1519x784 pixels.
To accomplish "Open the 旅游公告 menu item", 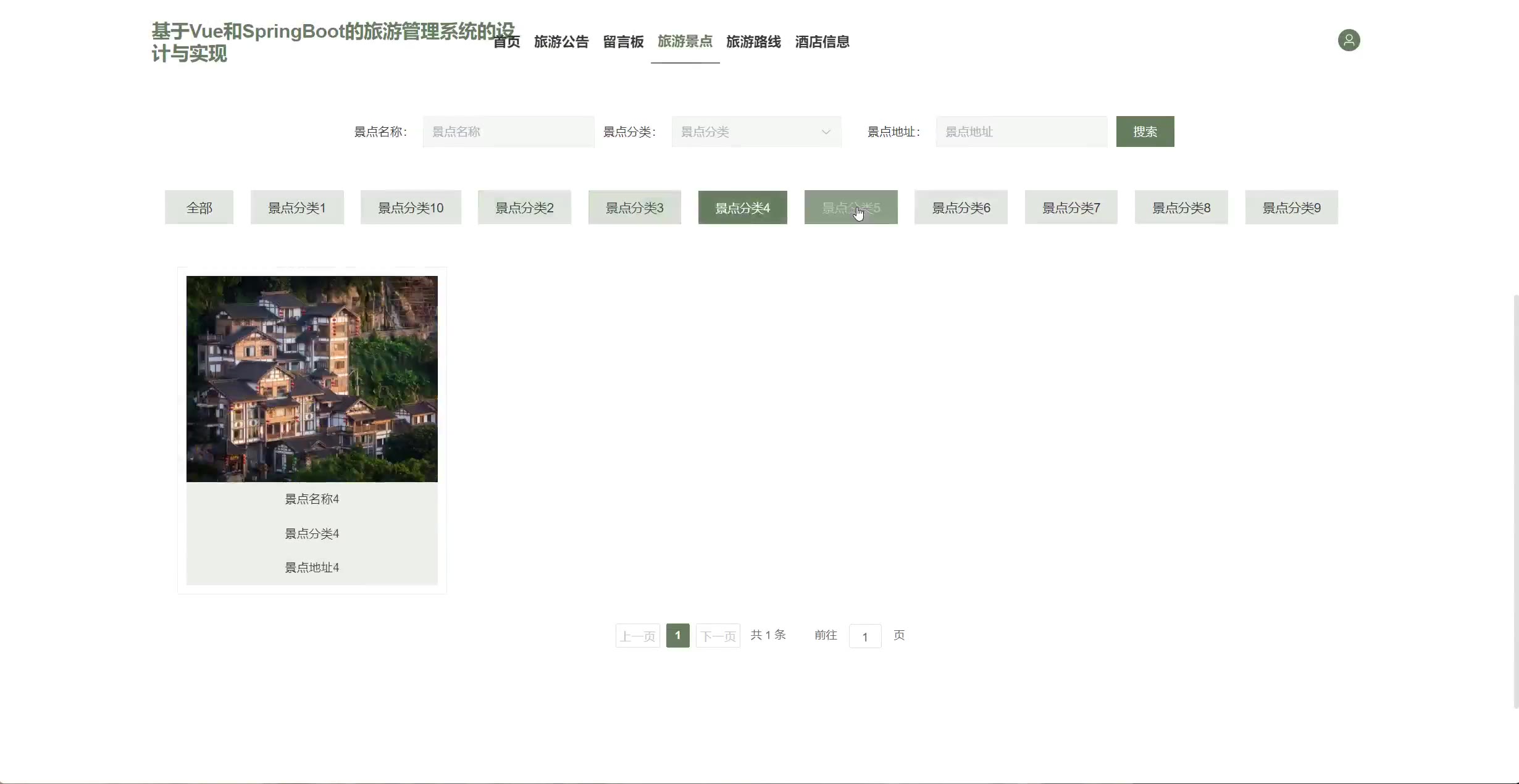I will pos(561,42).
